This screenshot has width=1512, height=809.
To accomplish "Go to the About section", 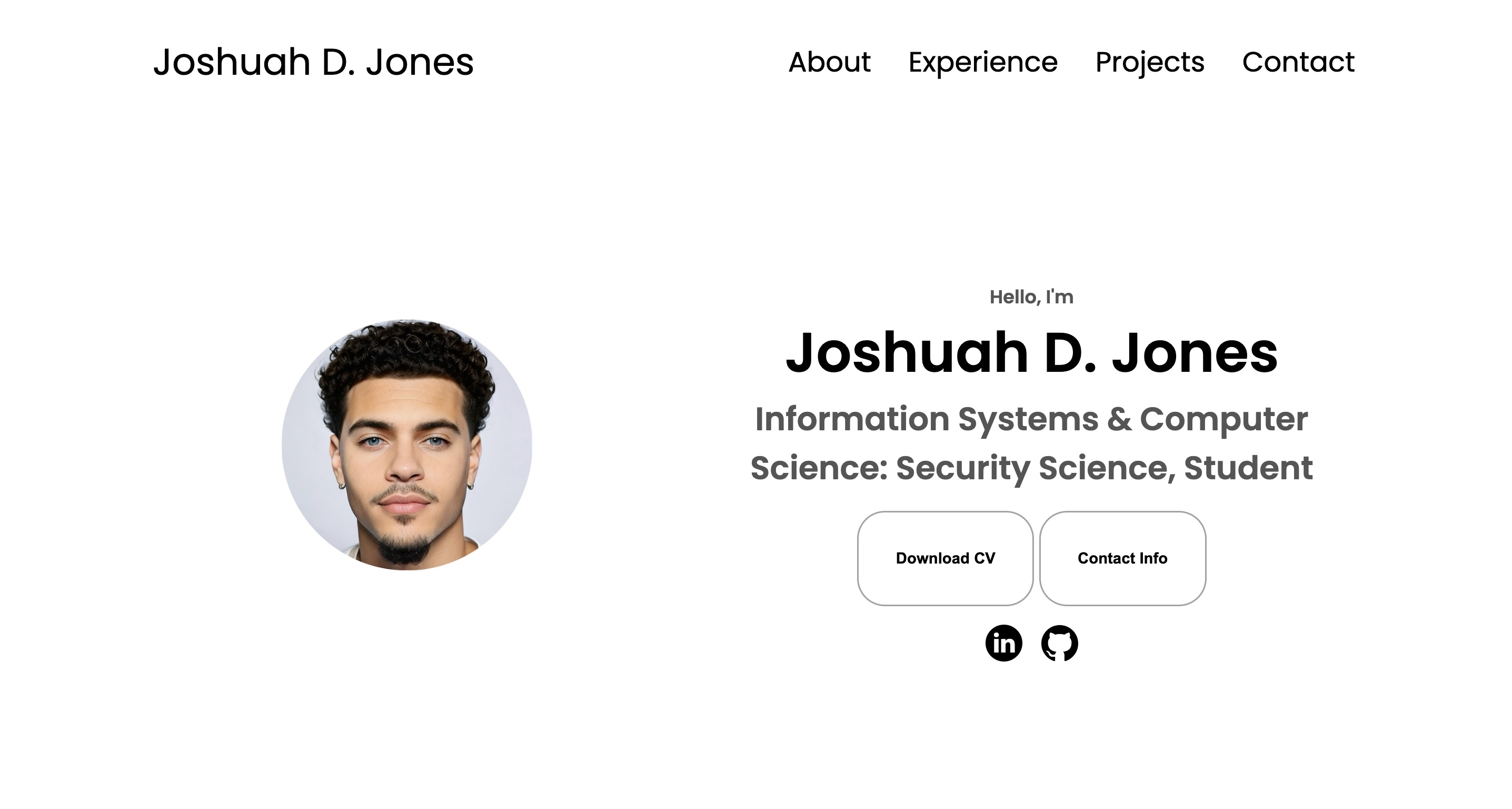I will click(x=829, y=62).
